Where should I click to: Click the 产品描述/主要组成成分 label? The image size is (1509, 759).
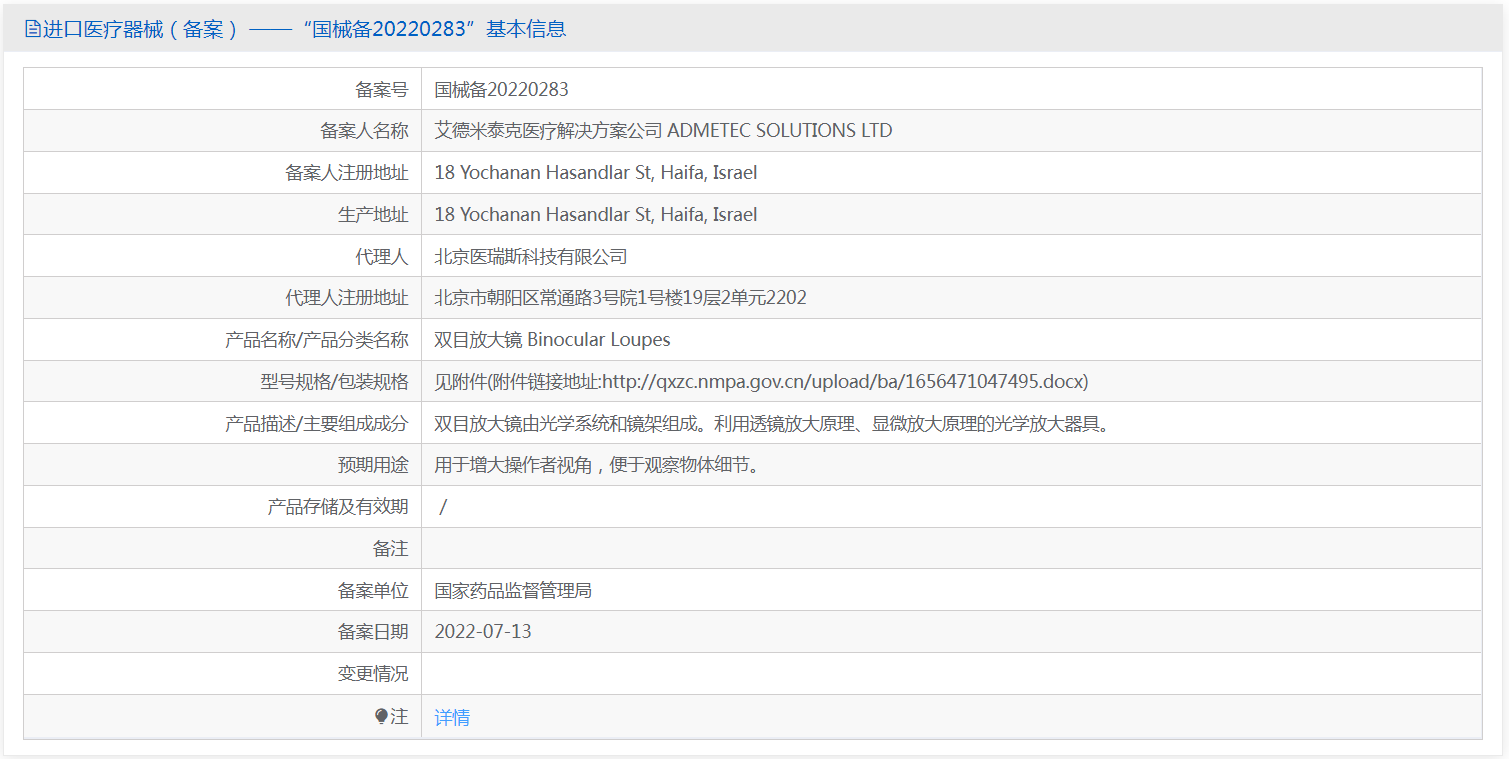[x=317, y=424]
